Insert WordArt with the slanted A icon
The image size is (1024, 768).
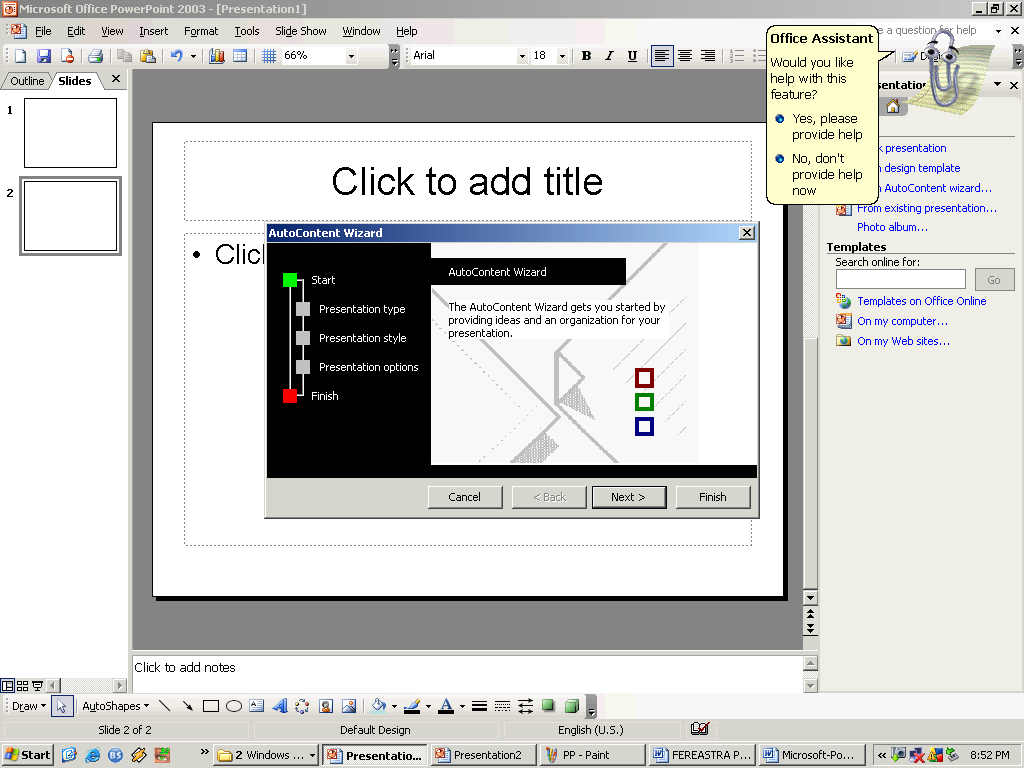(280, 706)
